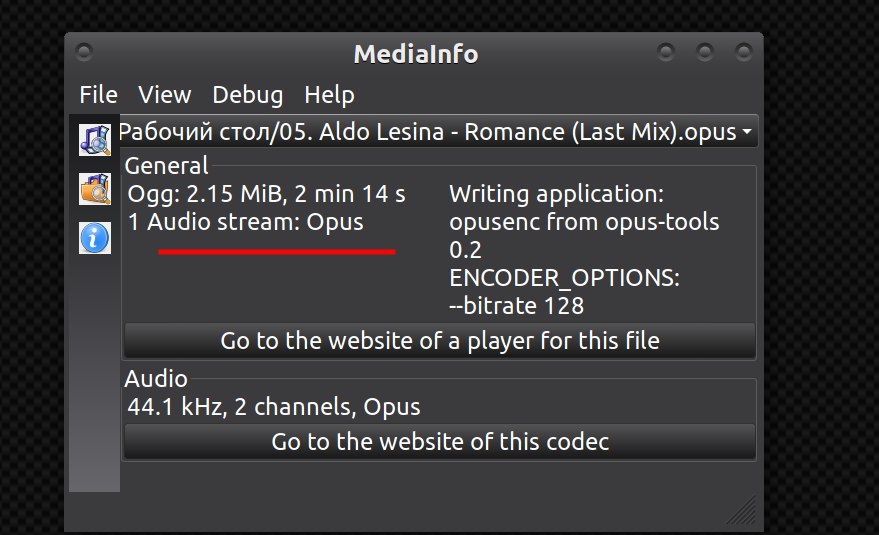Click the 1 Audio stream: Opus text
This screenshot has width=879, height=535.
(246, 222)
